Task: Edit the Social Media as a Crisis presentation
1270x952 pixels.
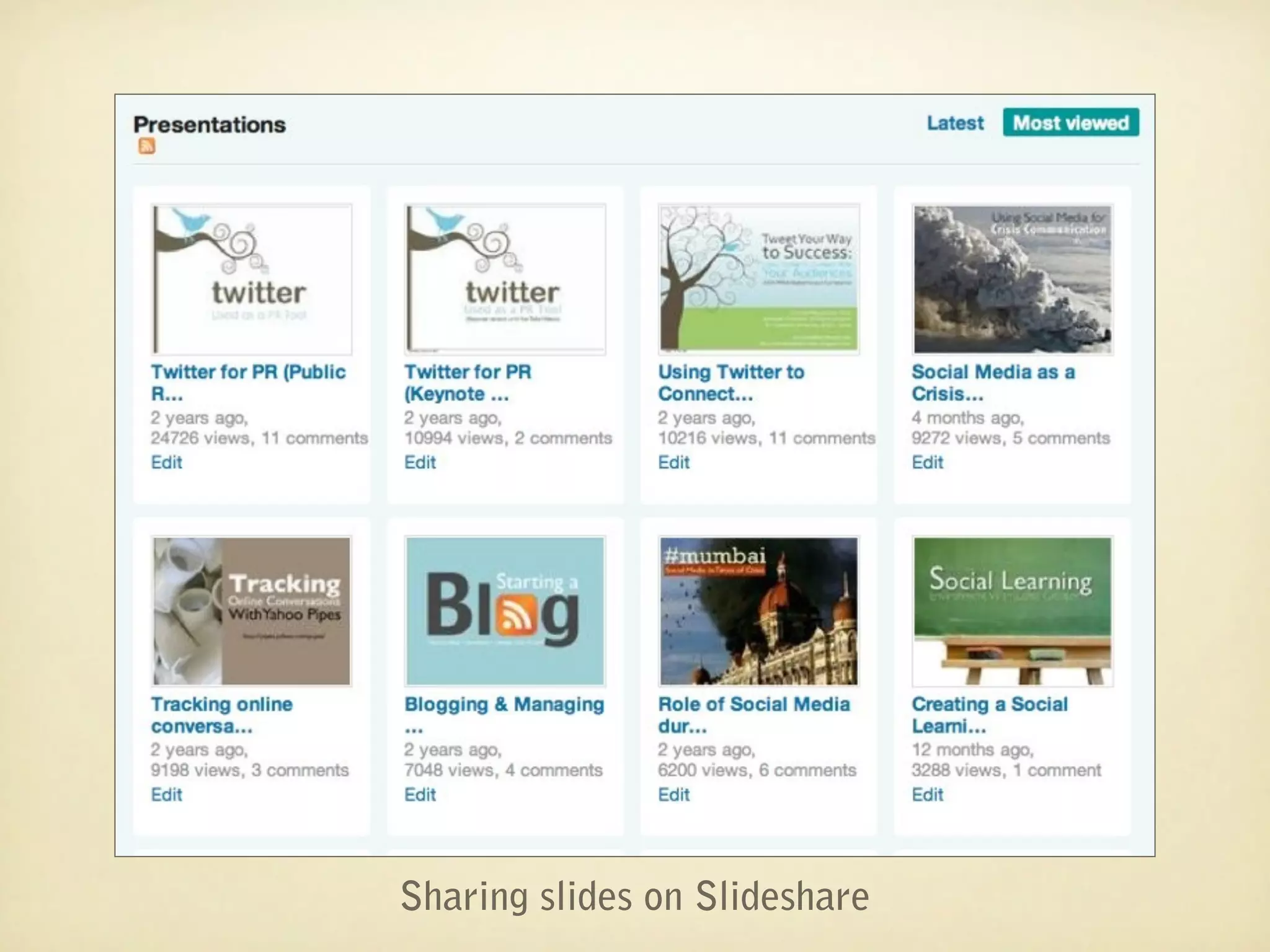Action: click(x=927, y=462)
